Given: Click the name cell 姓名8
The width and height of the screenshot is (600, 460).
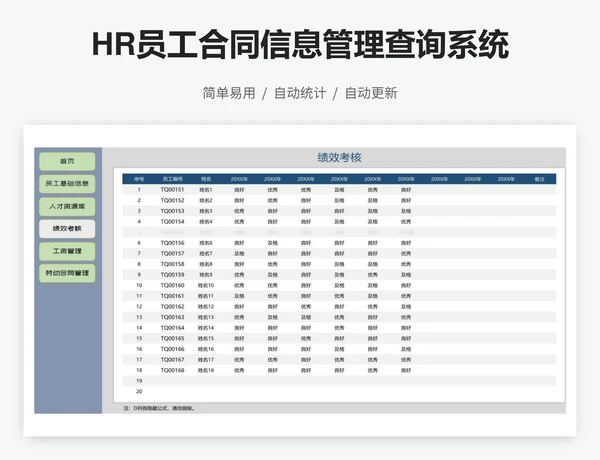Looking at the screenshot, I should (206, 264).
